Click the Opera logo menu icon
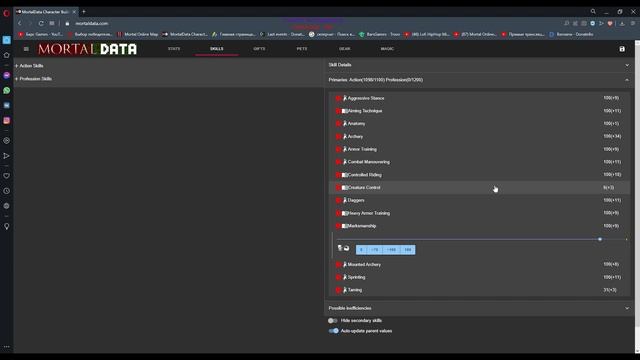640x360 pixels. (x=7, y=13)
